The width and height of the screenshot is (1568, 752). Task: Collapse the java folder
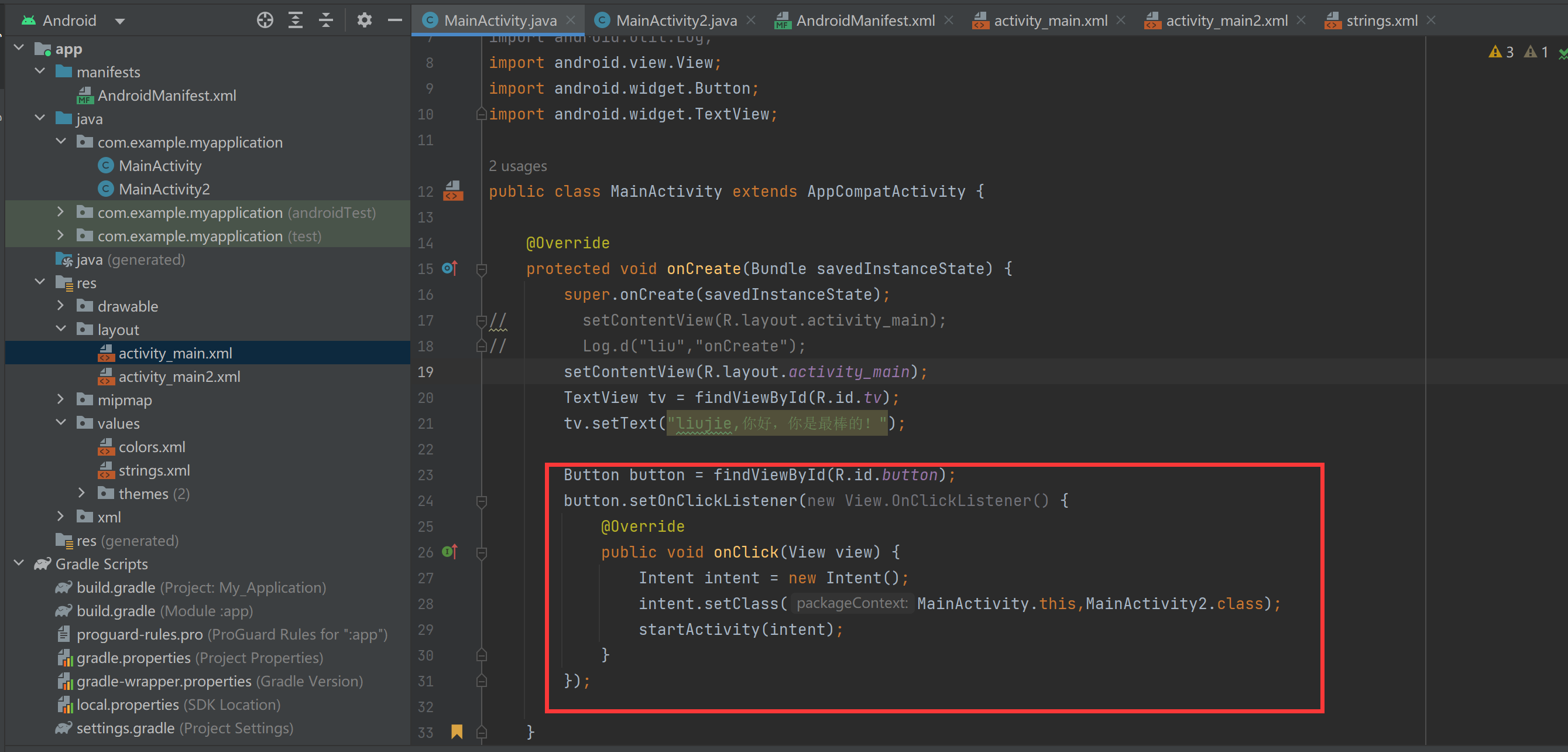(40, 118)
